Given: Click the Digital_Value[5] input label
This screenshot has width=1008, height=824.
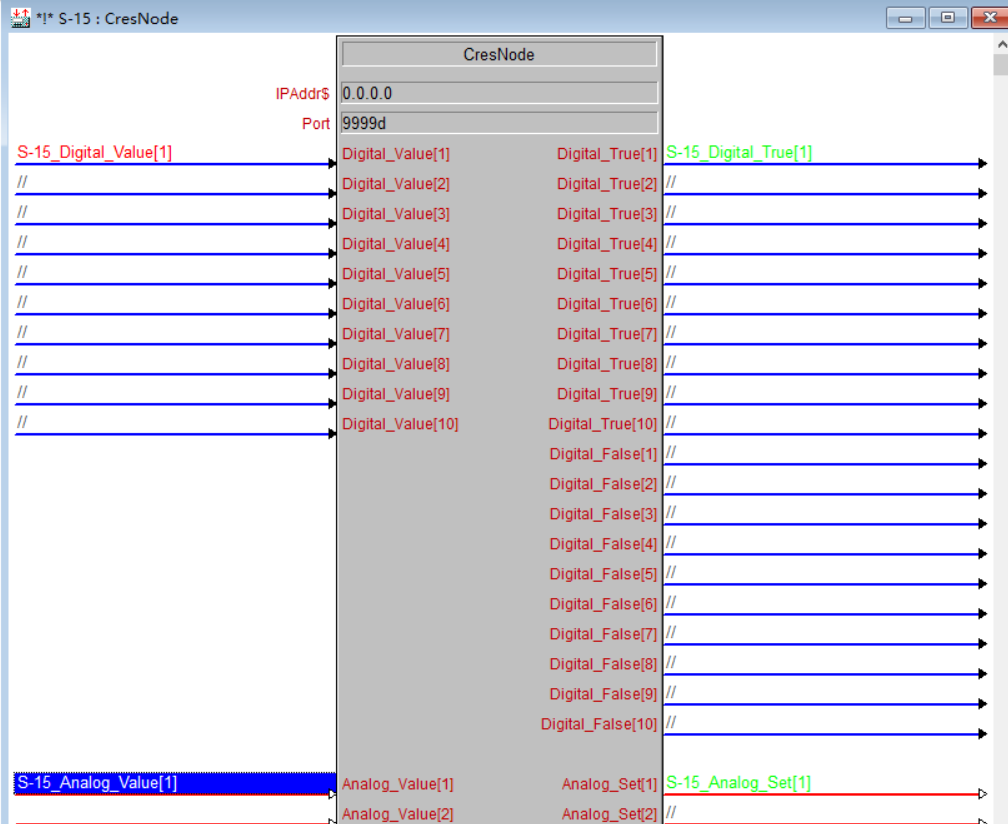Looking at the screenshot, I should (x=396, y=274).
